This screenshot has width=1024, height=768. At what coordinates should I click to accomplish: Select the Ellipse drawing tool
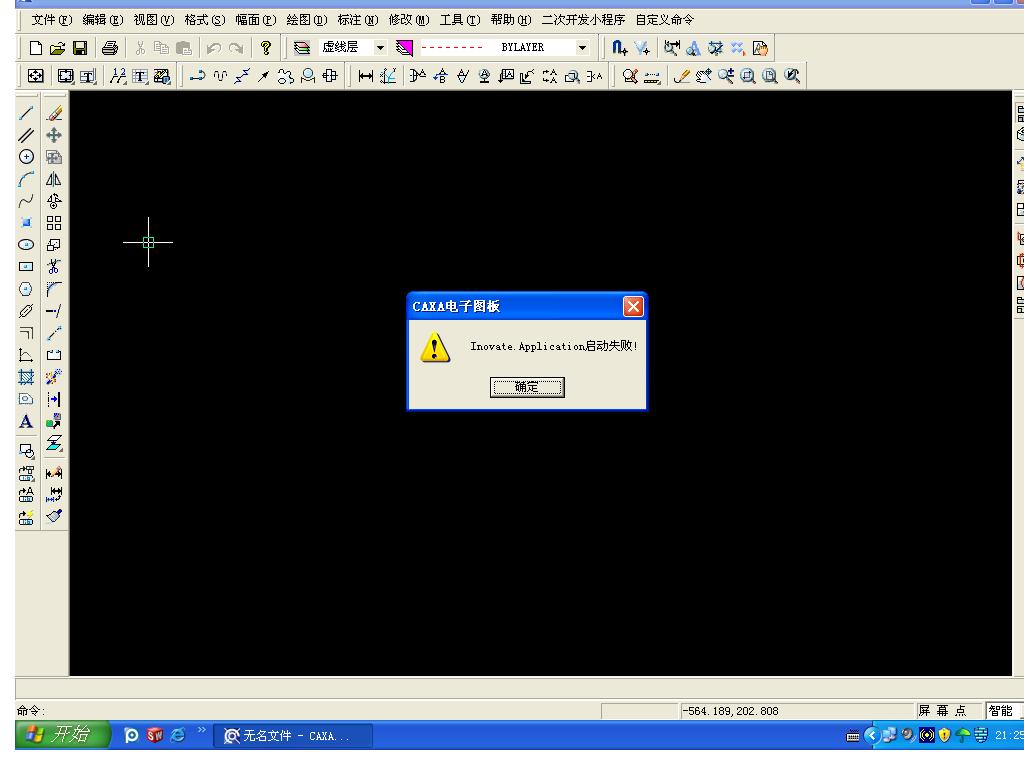point(26,245)
